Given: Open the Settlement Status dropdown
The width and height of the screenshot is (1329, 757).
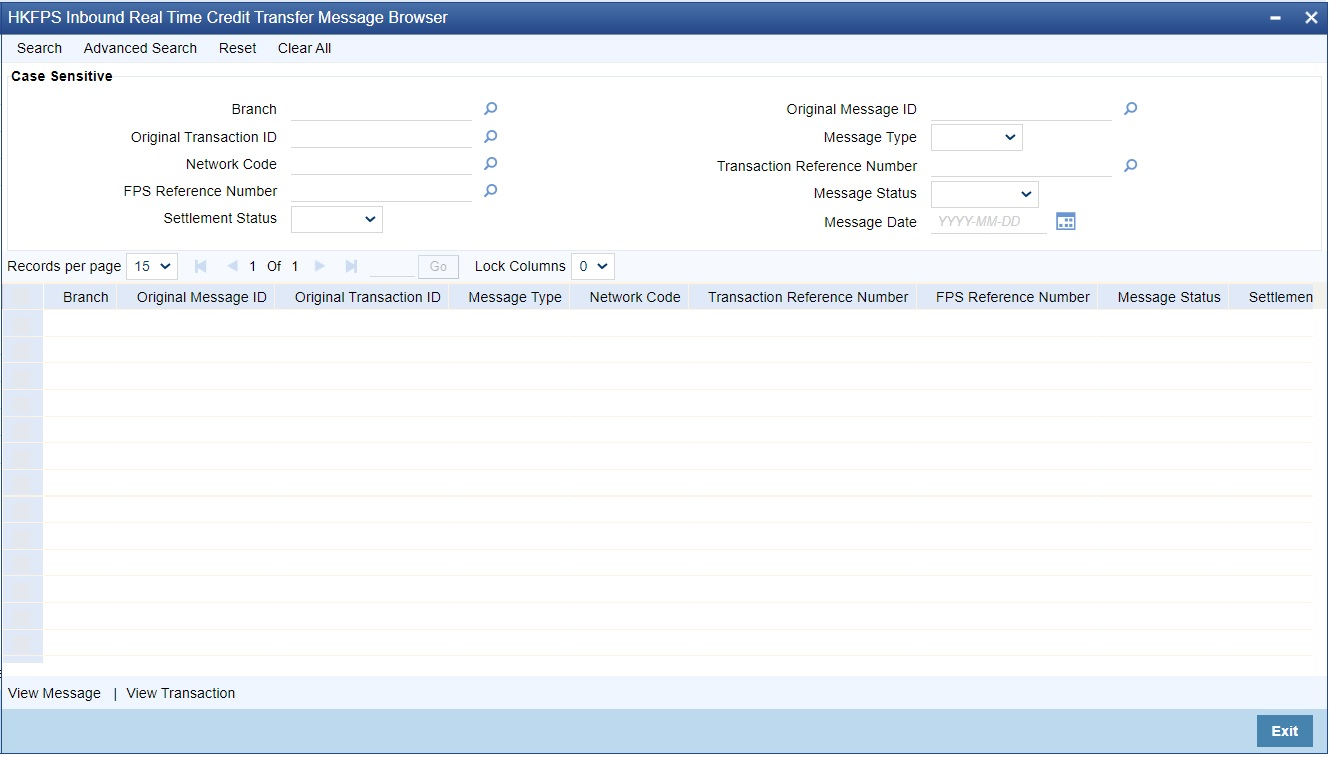Looking at the screenshot, I should tap(336, 218).
